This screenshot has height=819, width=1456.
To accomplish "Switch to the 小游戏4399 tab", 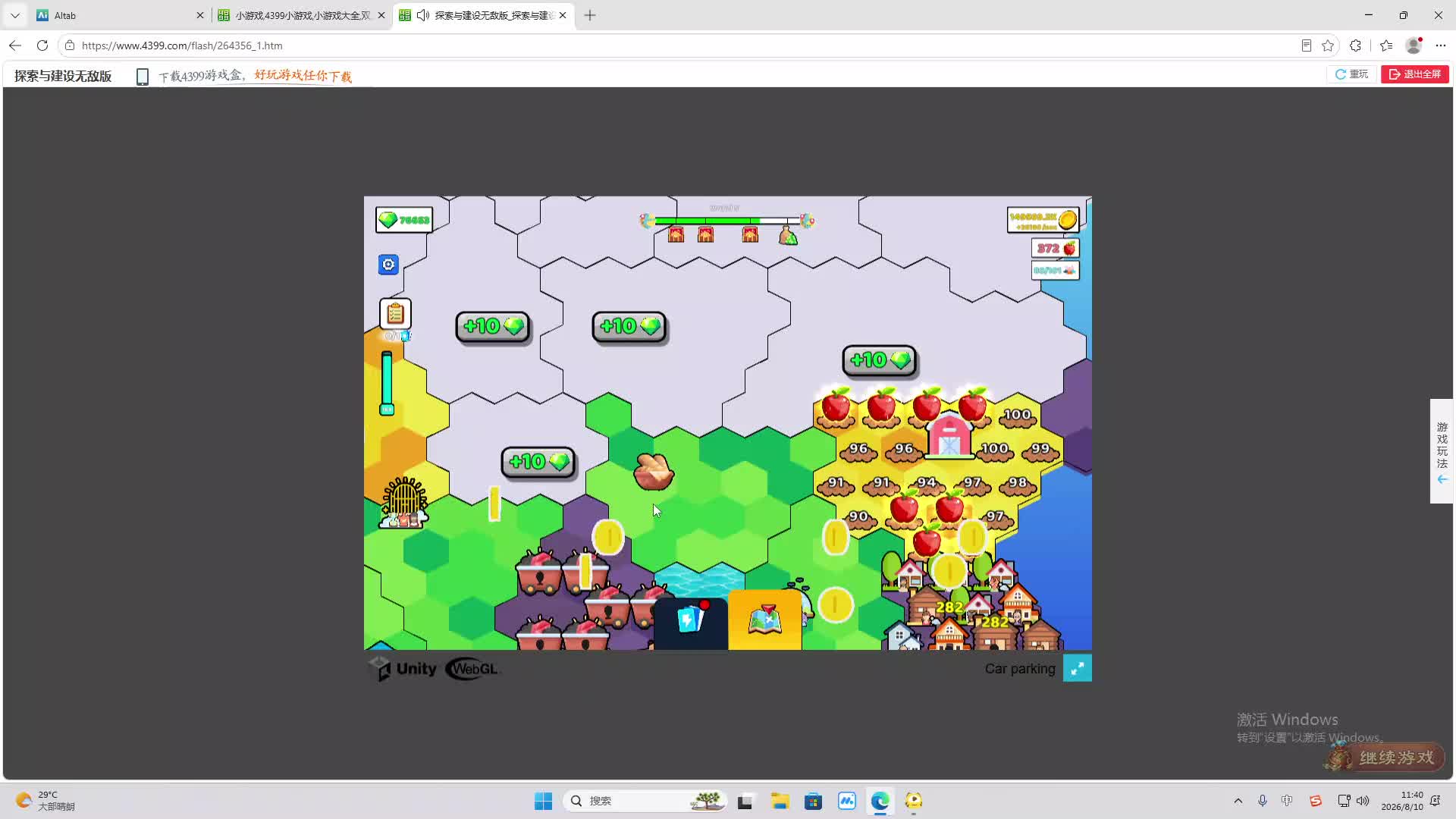I will click(x=302, y=15).
